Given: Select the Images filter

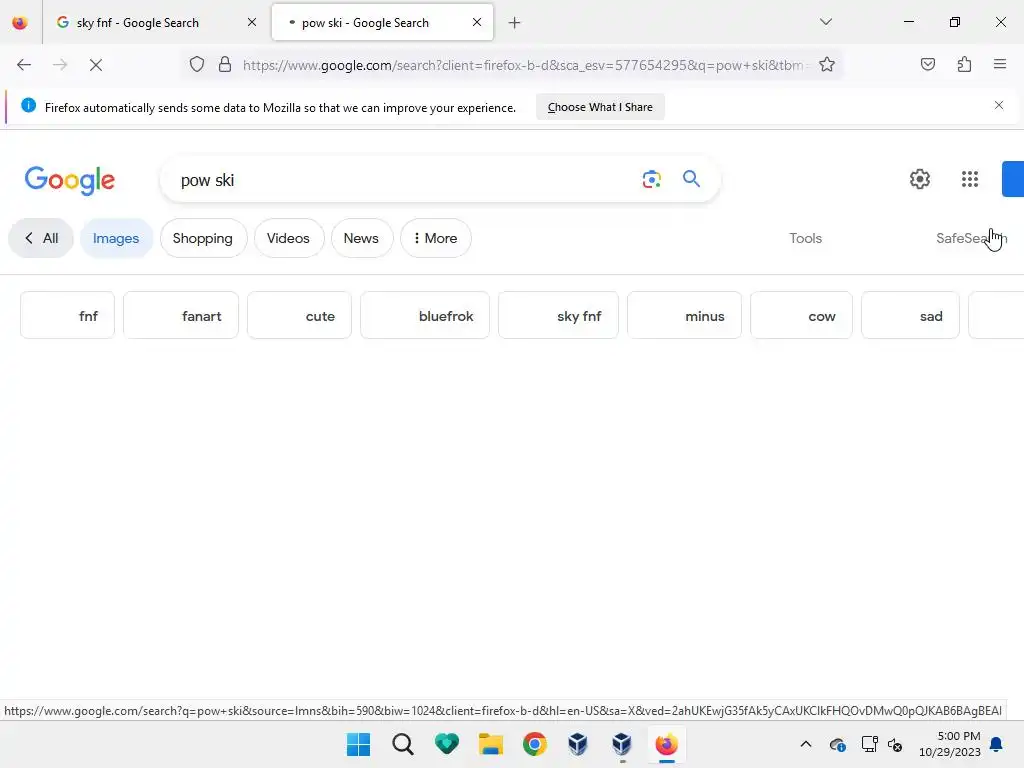Looking at the screenshot, I should click(x=116, y=238).
